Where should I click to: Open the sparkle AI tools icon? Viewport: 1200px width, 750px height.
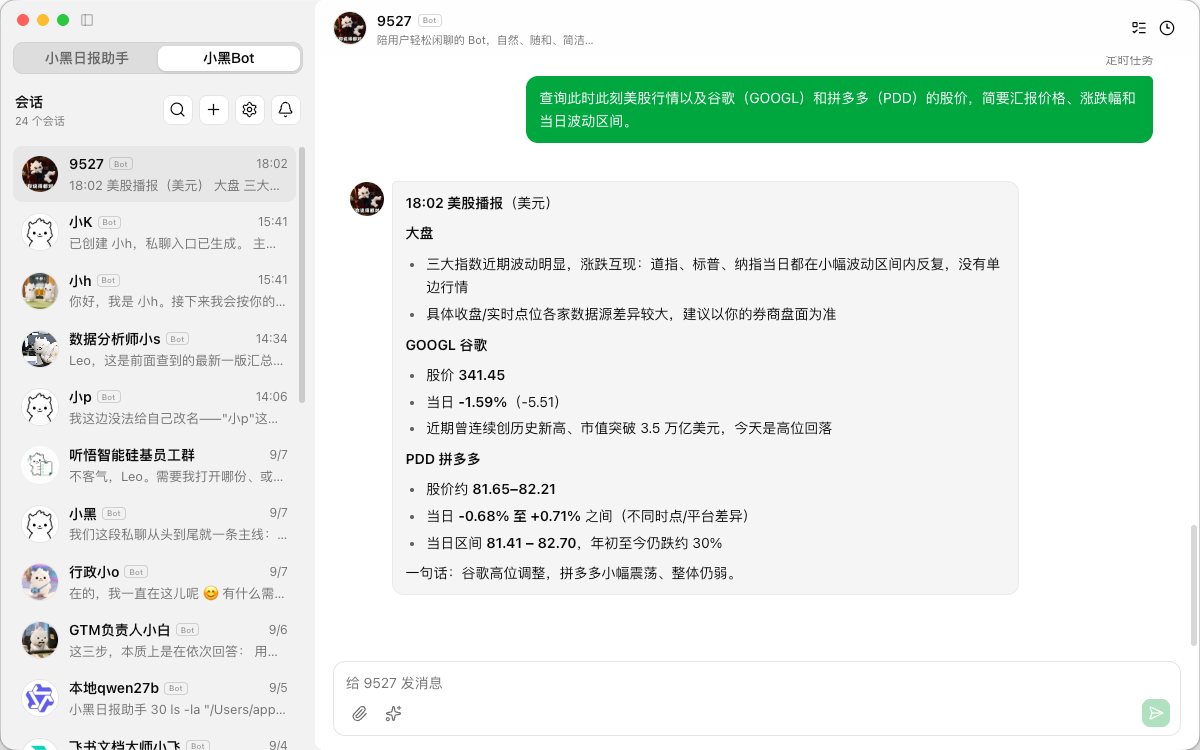click(x=393, y=713)
